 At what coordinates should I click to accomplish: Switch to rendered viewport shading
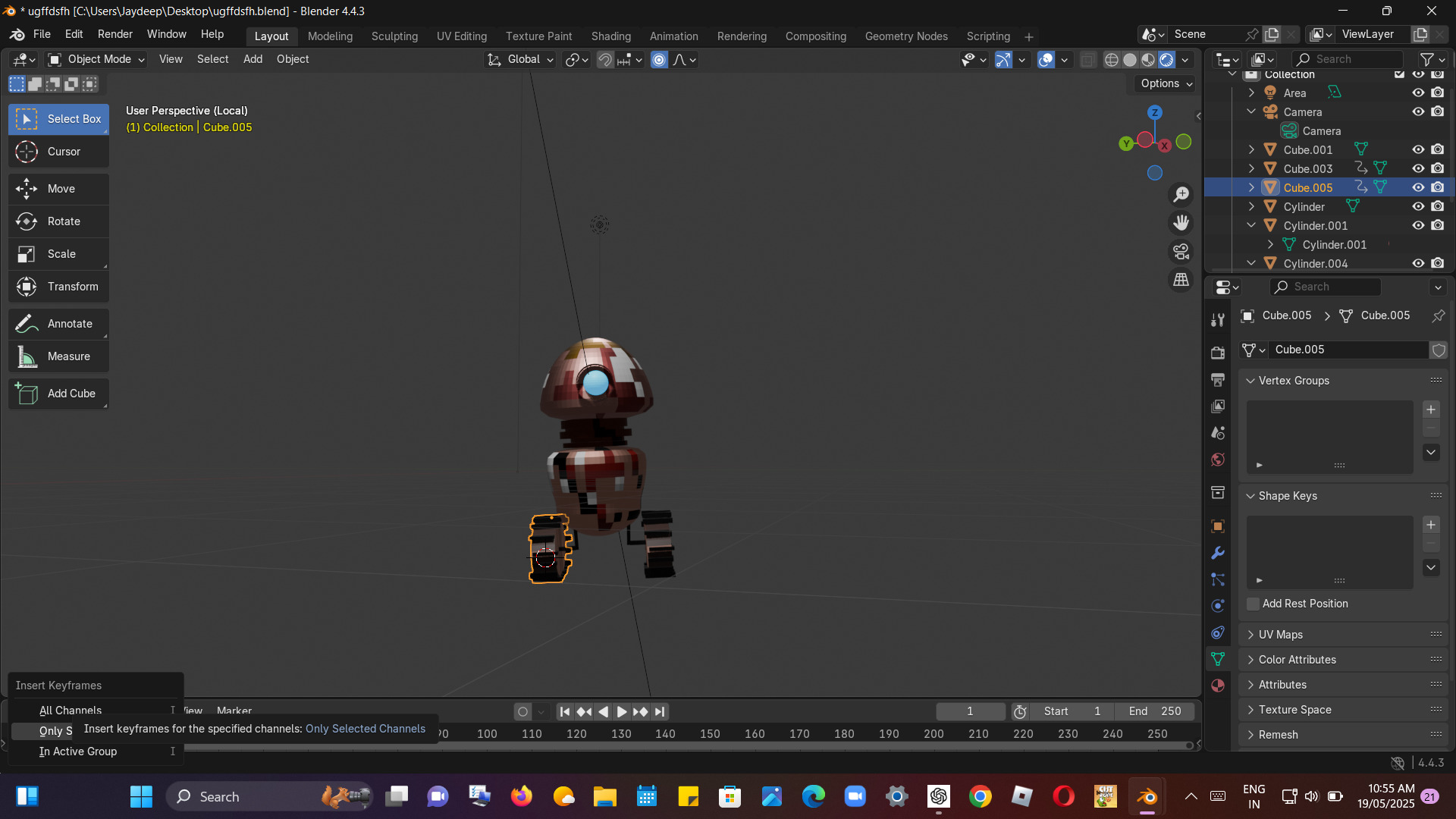click(1166, 60)
